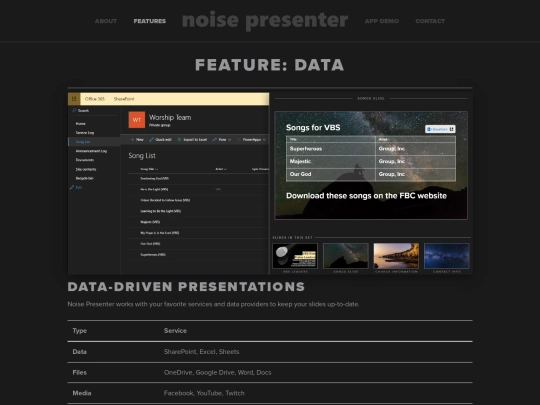This screenshot has width=540, height=405.
Task: Open Service Log in the sidebar
Action: (x=85, y=133)
